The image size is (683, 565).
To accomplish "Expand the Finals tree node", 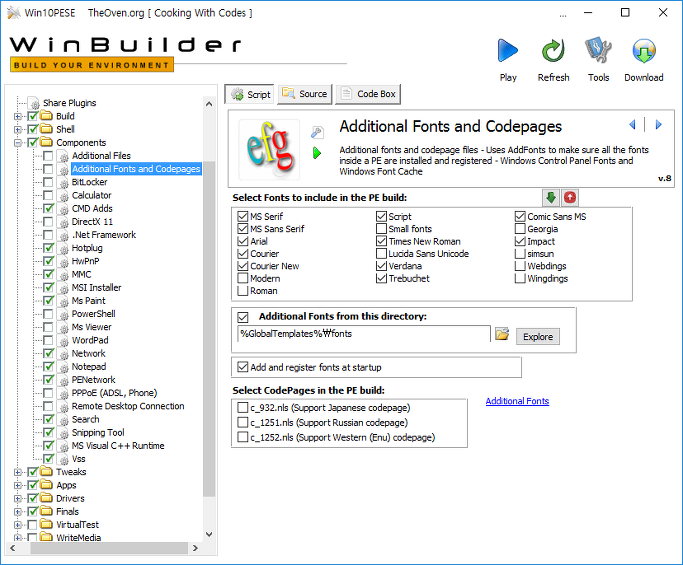I will tap(18, 511).
